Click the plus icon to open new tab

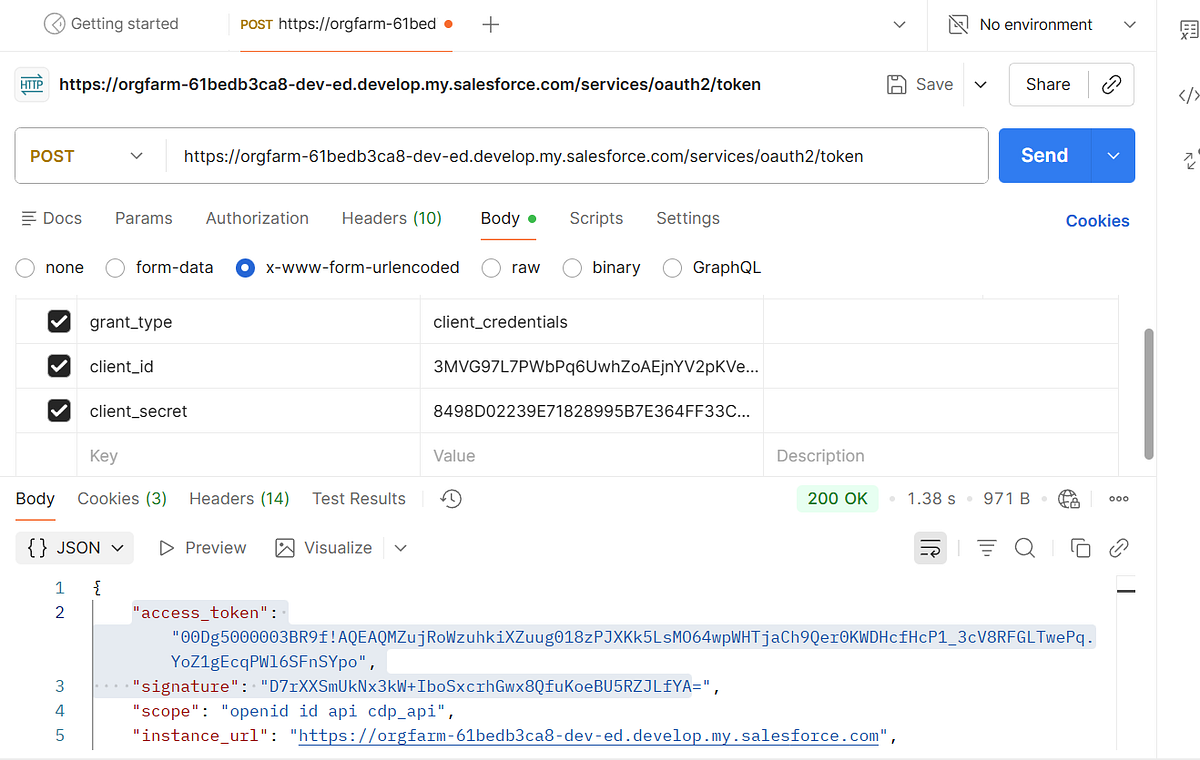pos(490,25)
